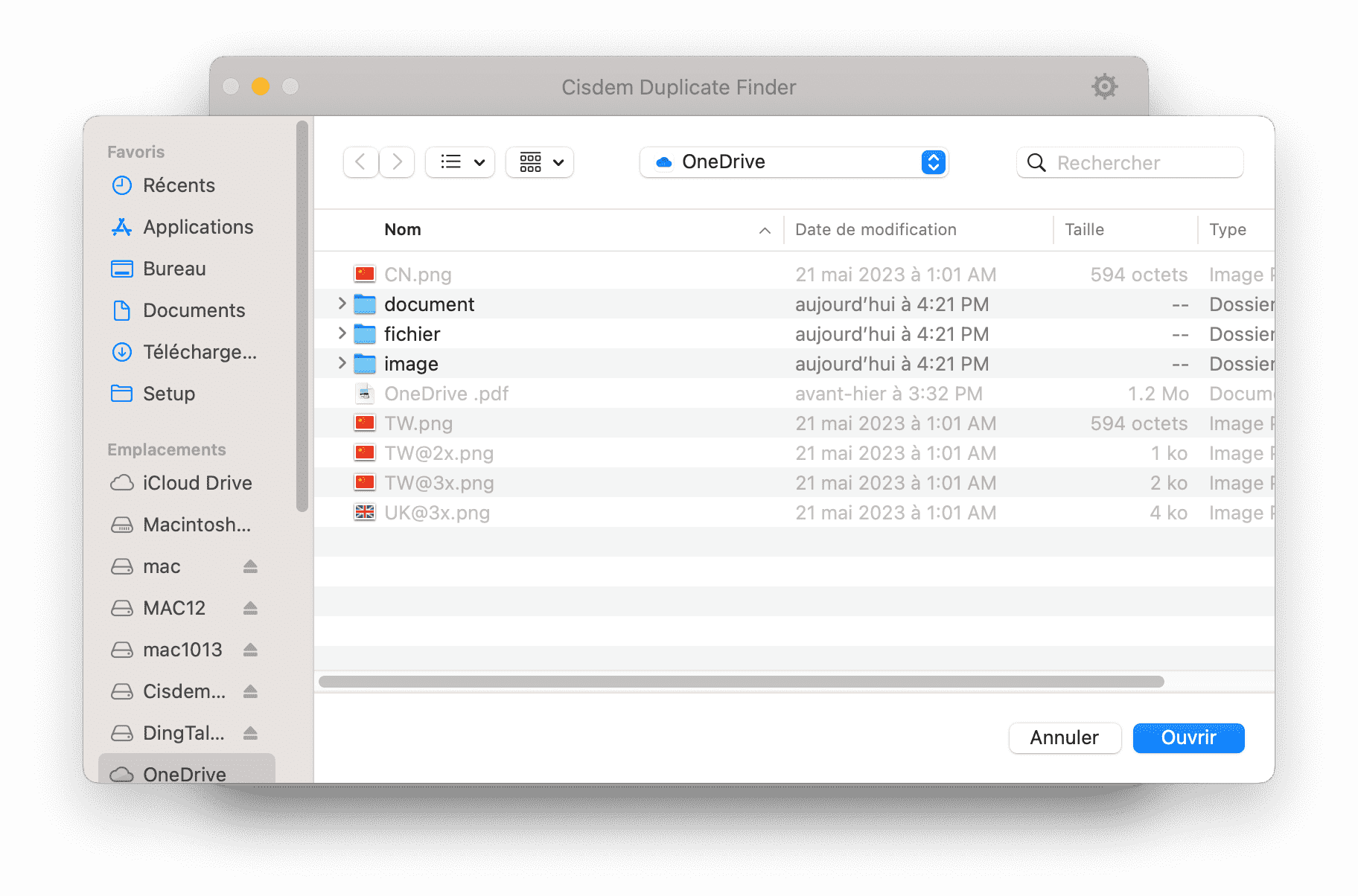Sort by the Type column header
Screen dimensions: 1358x896
pos(1228,230)
